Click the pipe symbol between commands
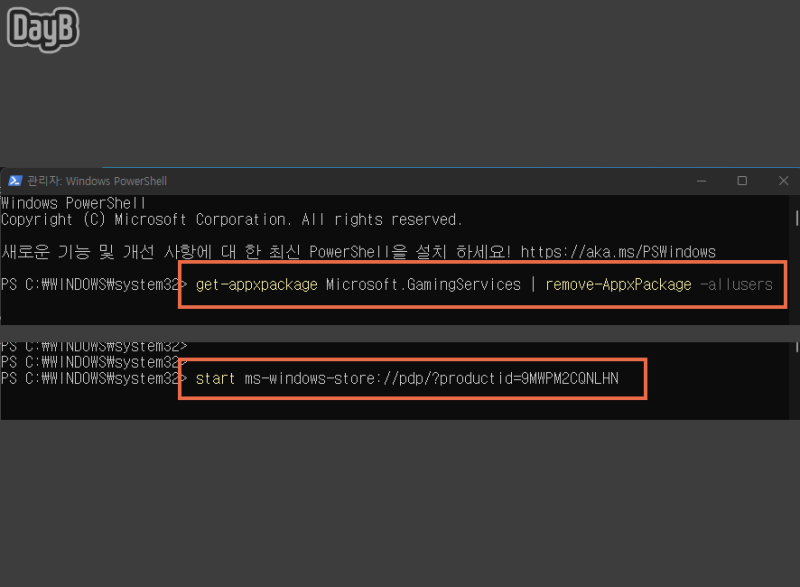 534,284
